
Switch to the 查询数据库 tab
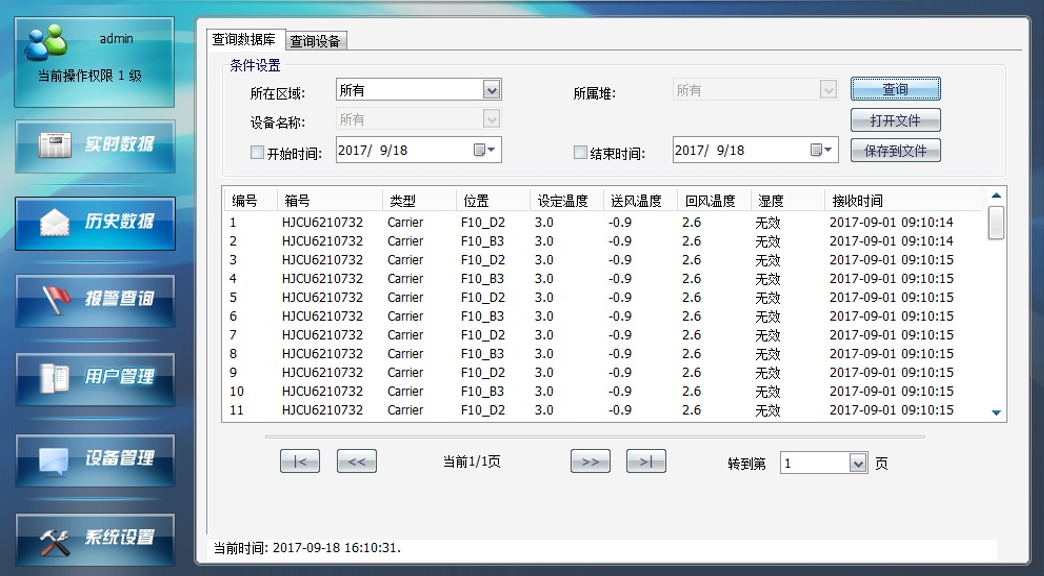coord(244,39)
